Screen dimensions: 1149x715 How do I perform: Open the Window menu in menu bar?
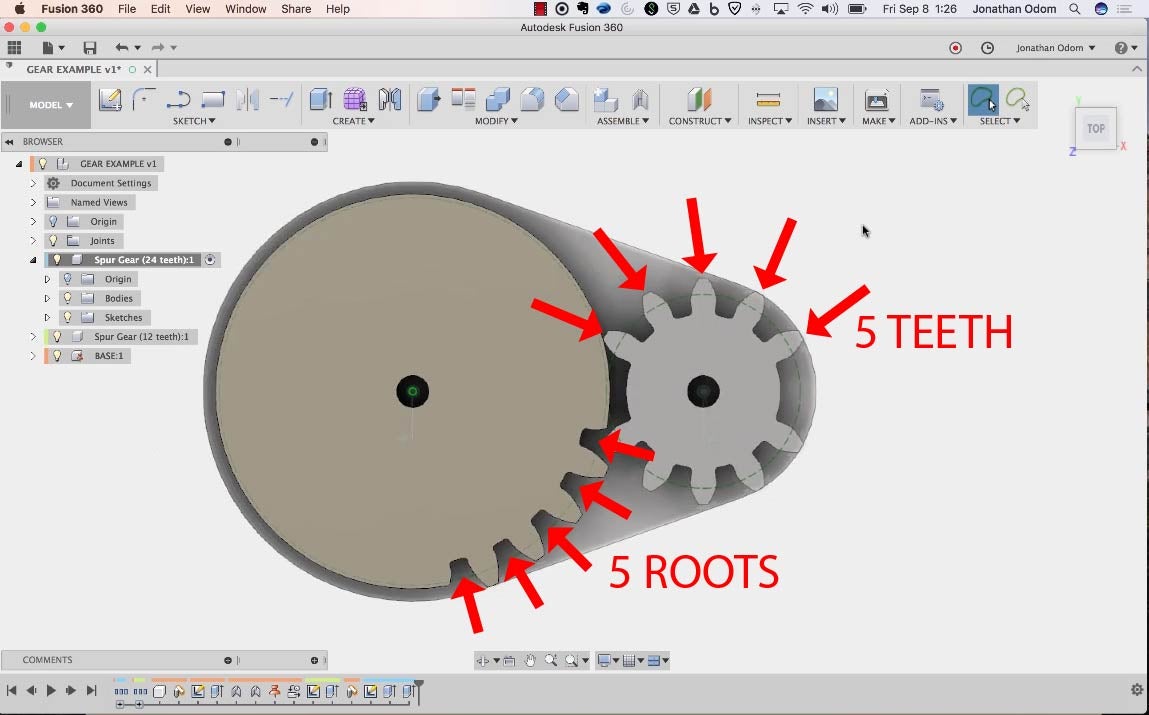click(245, 9)
